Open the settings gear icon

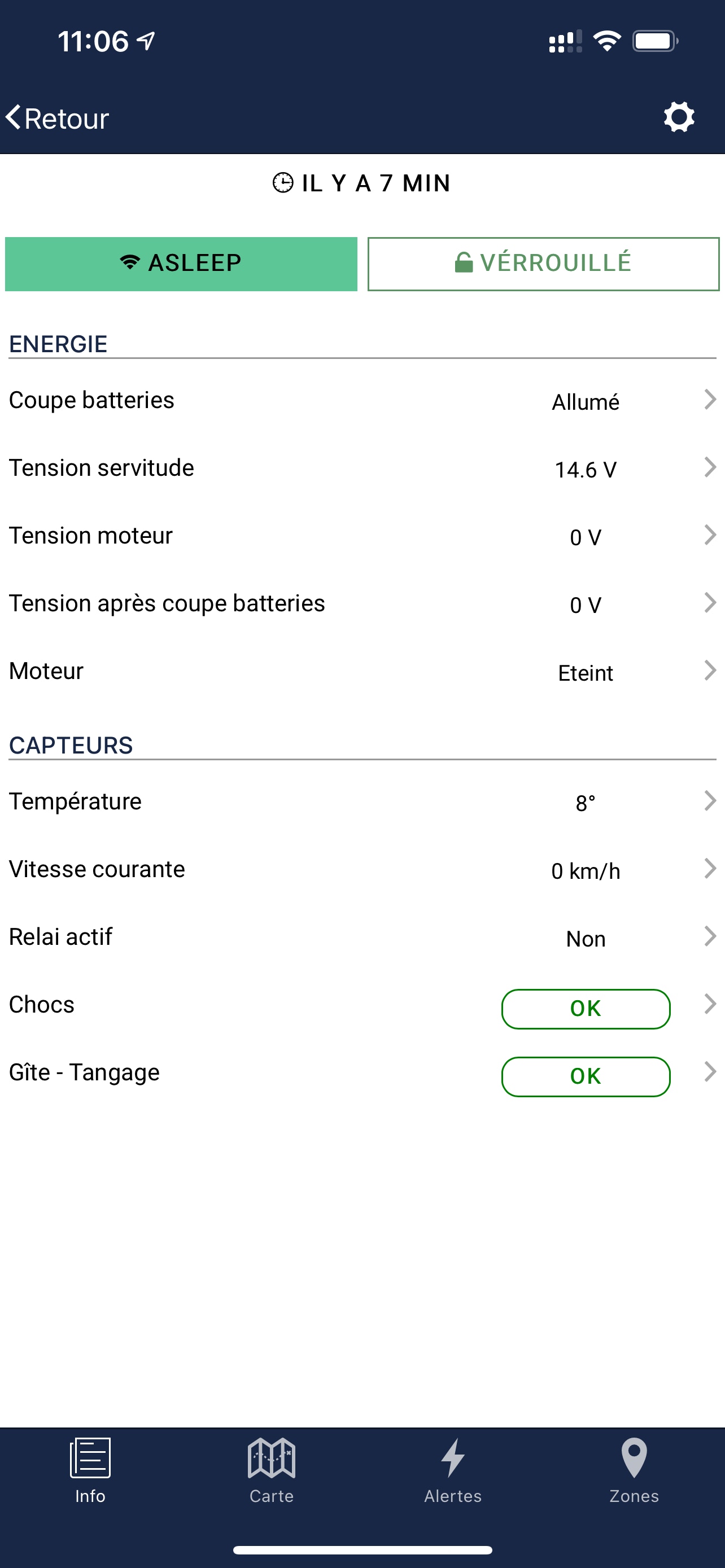pos(679,117)
